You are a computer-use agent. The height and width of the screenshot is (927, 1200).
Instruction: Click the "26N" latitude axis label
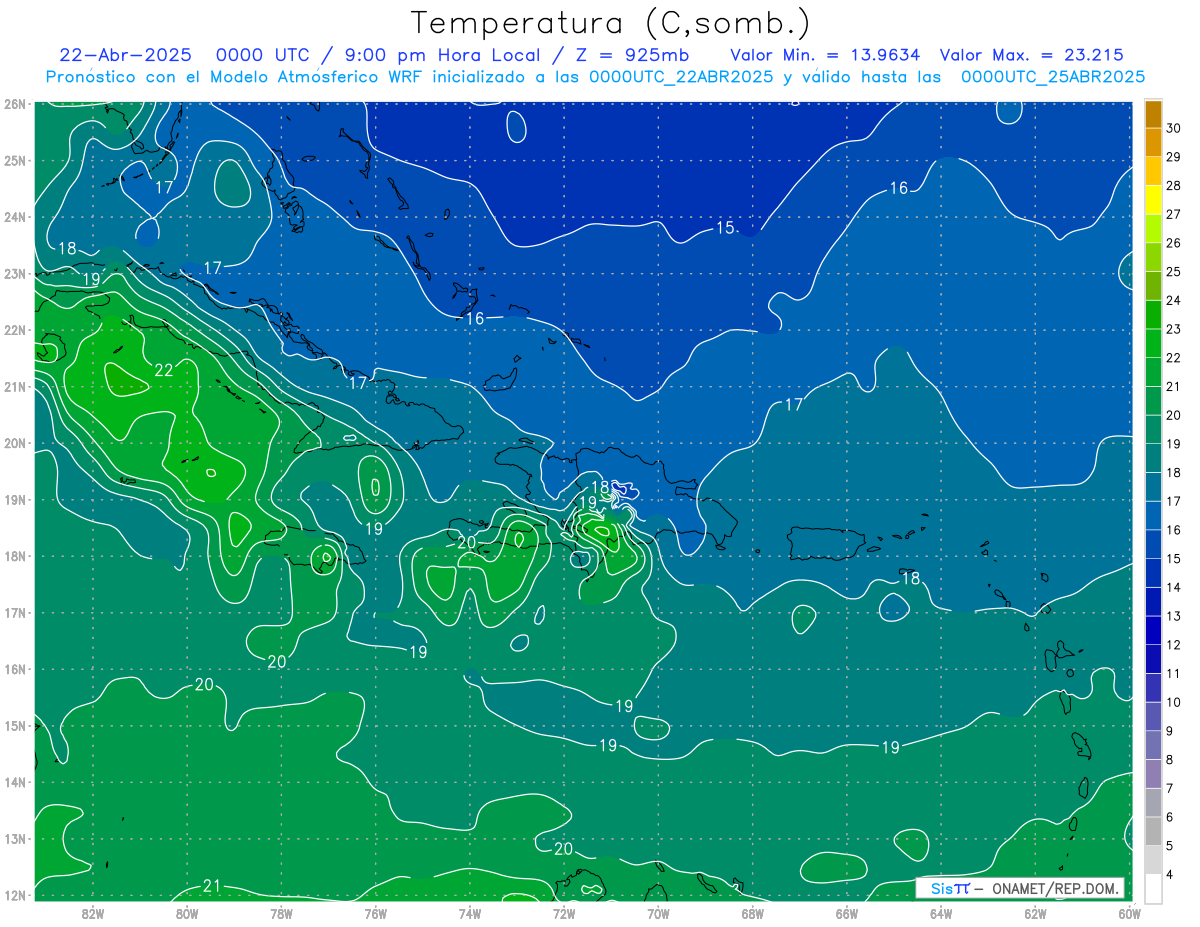point(15,104)
